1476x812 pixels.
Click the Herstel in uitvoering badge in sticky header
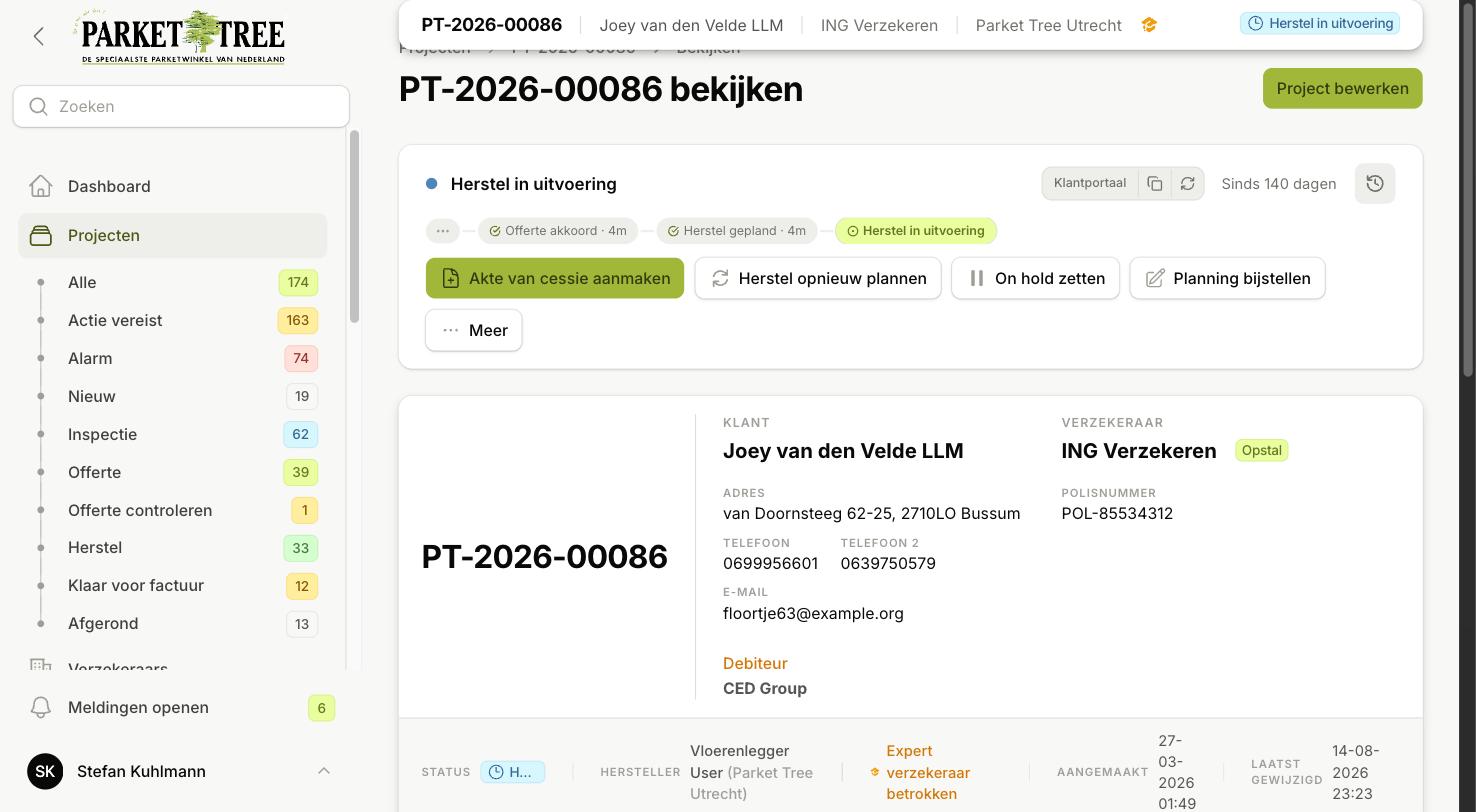click(x=1320, y=23)
